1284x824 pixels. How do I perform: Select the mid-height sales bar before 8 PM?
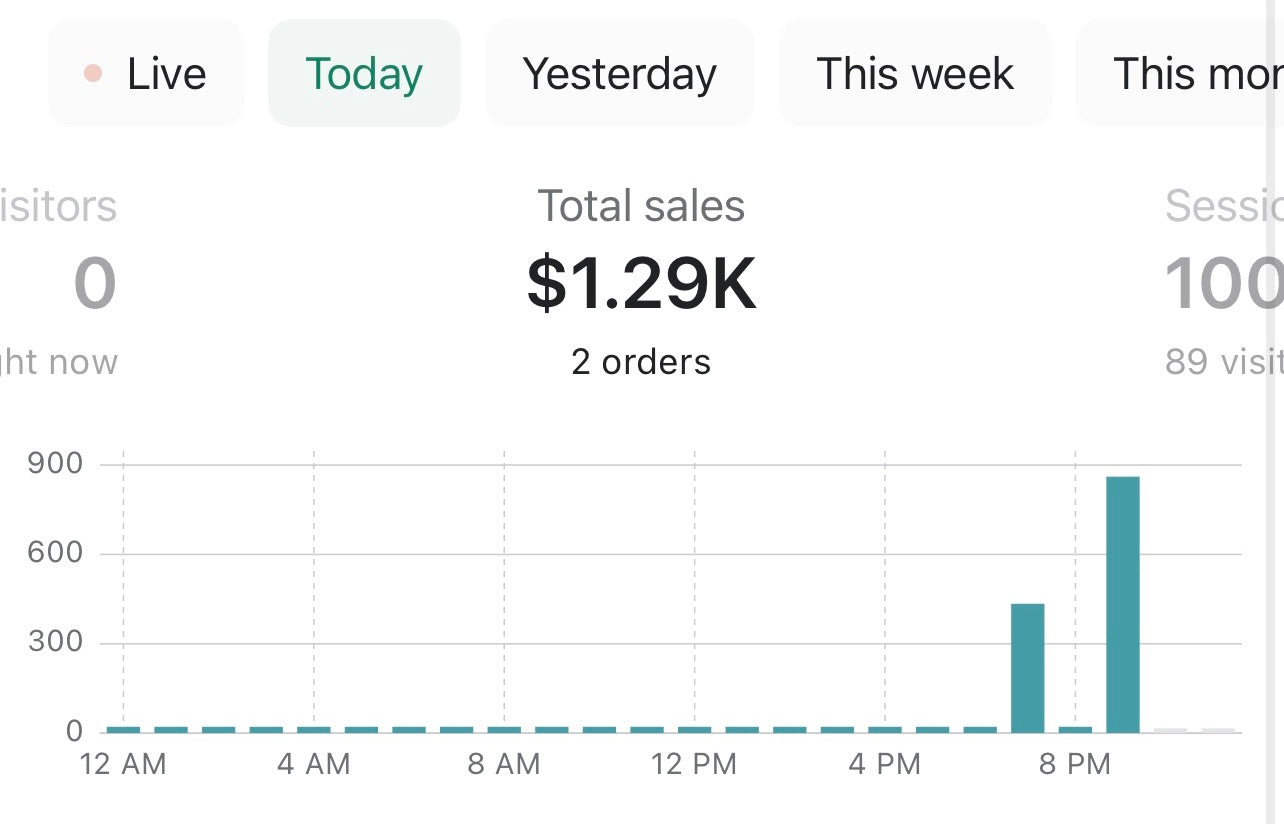(x=1027, y=667)
